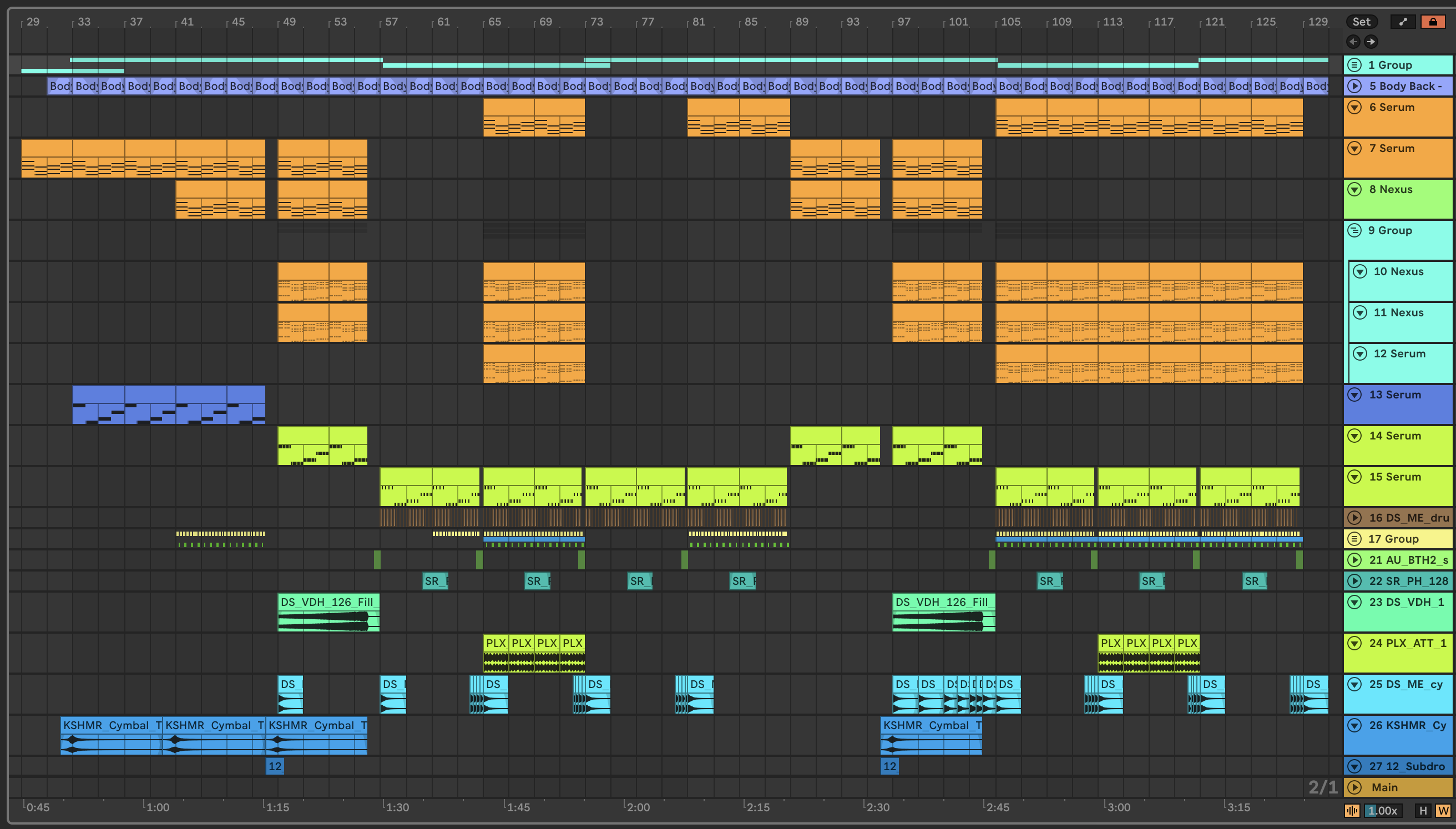Image resolution: width=1456 pixels, height=829 pixels.
Task: Toggle the lock envelopes icon
Action: (x=1433, y=22)
